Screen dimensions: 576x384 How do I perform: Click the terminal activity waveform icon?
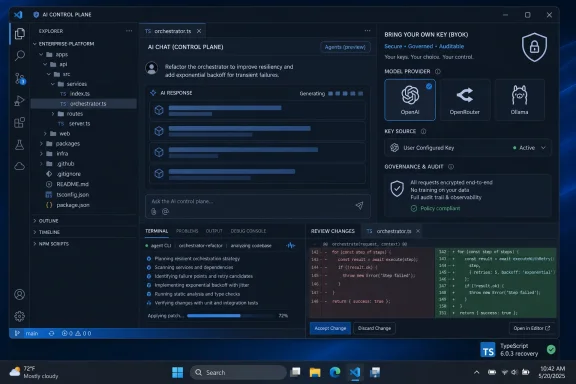click(x=291, y=245)
